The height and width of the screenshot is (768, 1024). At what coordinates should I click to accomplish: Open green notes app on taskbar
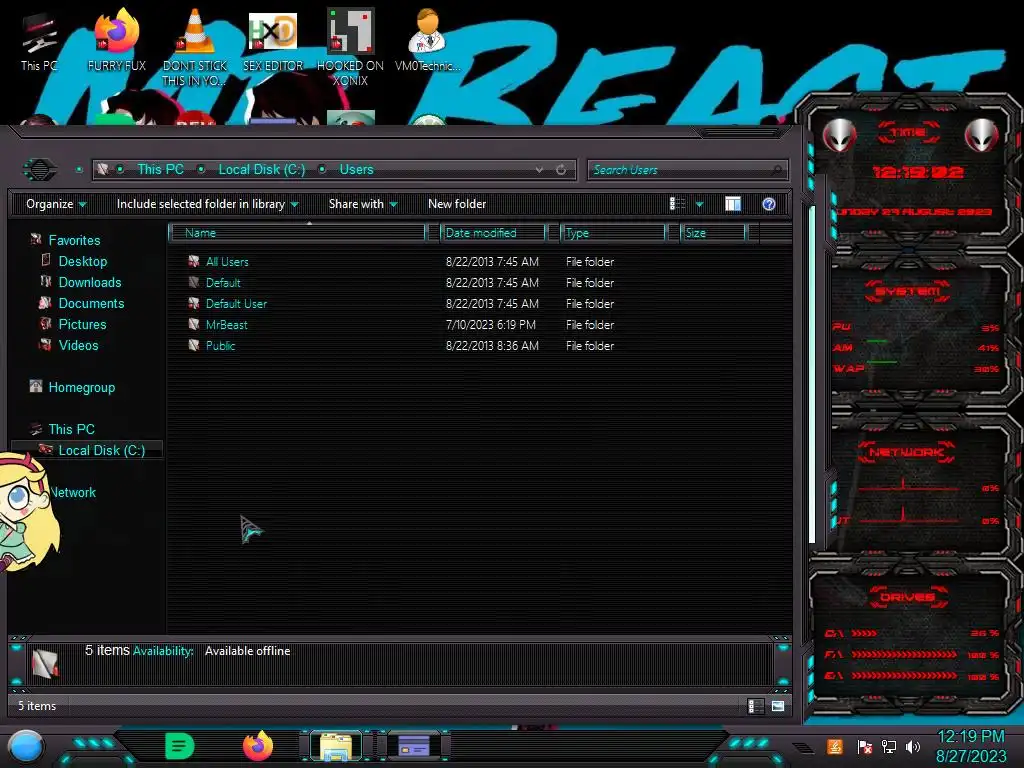[180, 746]
